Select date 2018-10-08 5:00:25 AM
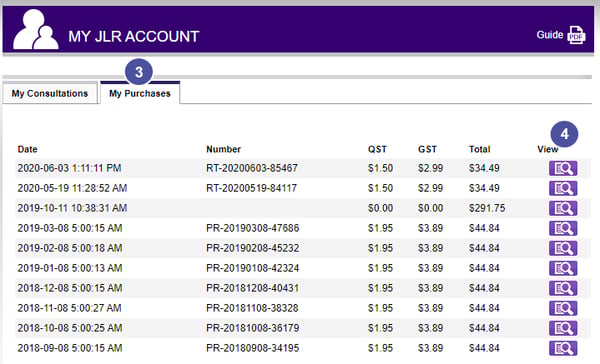The width and height of the screenshot is (600, 364). (70, 328)
